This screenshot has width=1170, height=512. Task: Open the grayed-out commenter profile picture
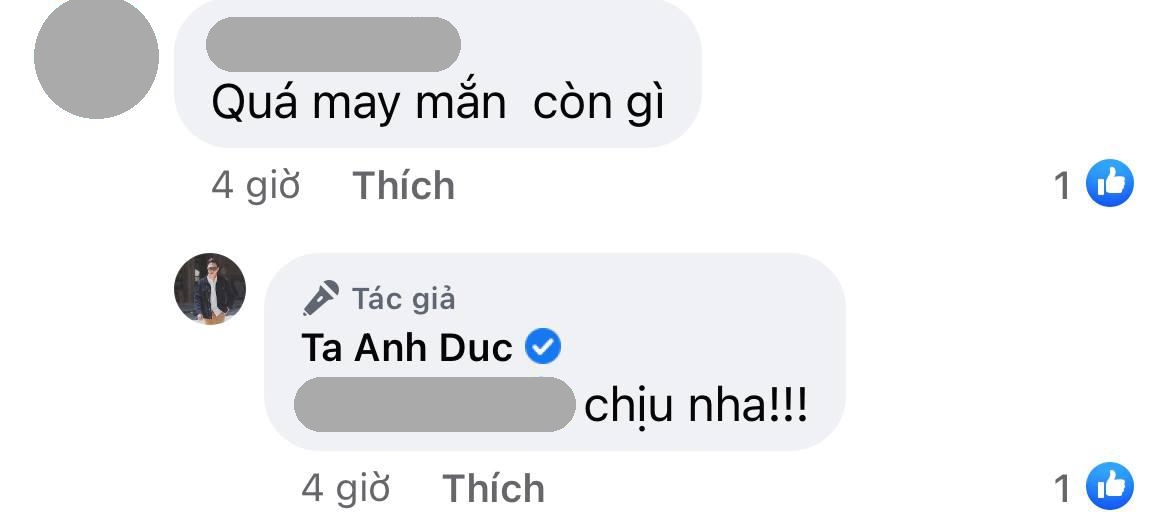[x=96, y=56]
